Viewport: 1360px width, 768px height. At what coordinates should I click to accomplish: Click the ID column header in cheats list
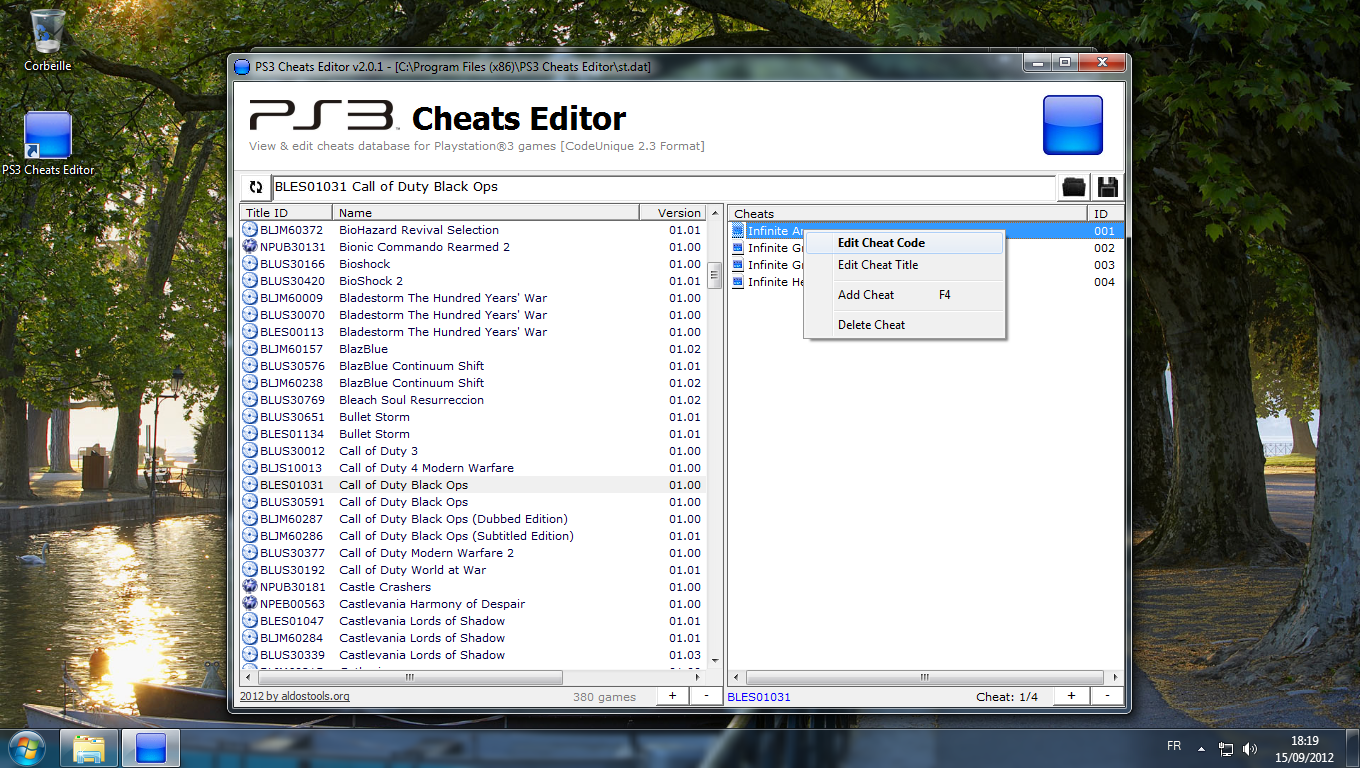point(1106,213)
